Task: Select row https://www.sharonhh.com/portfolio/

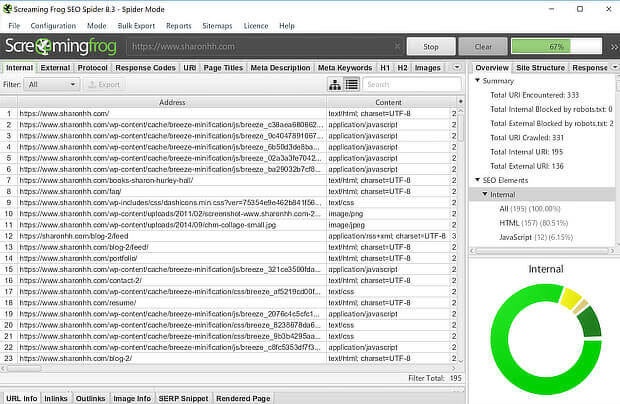Action: point(228,258)
